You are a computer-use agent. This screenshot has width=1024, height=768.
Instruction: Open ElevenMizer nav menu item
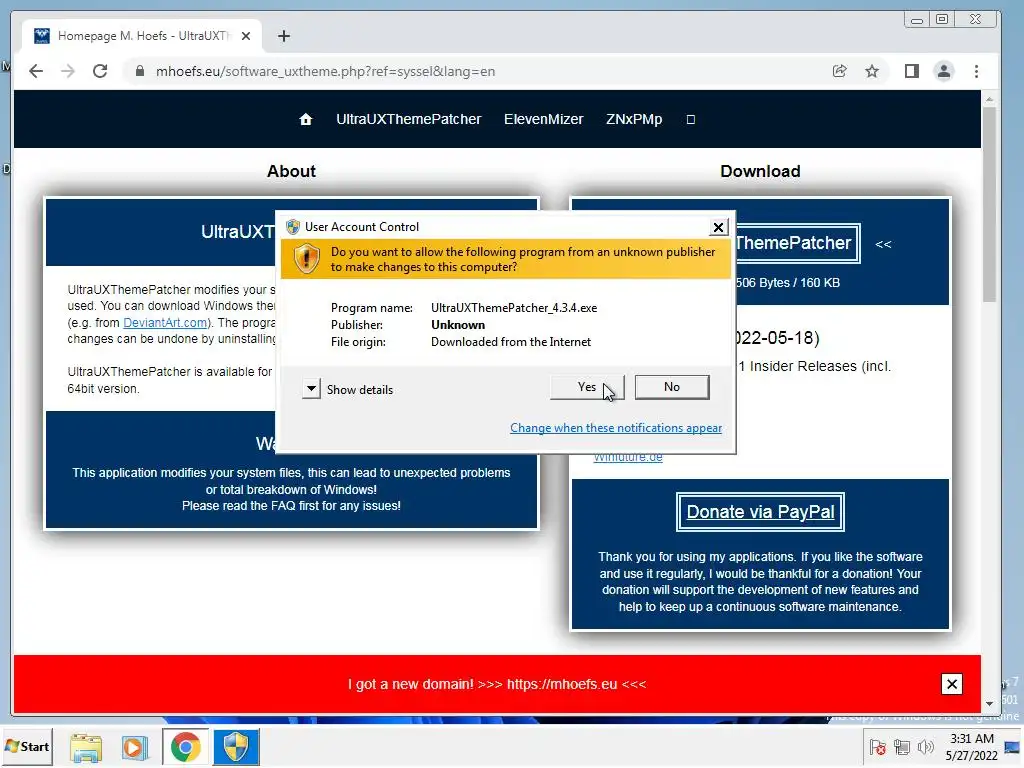[543, 120]
